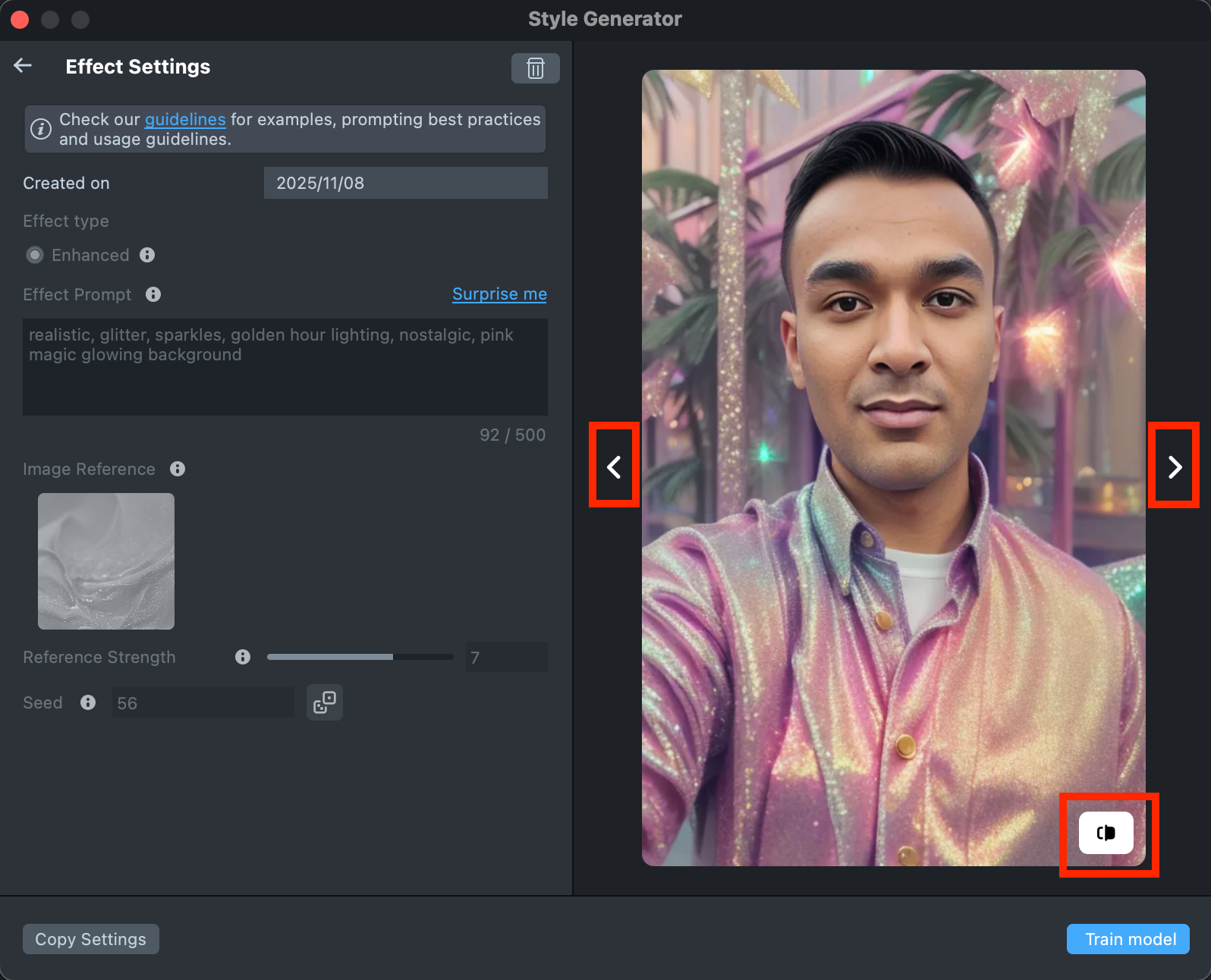
Task: Randomize seed with the dice icon
Action: tap(325, 702)
